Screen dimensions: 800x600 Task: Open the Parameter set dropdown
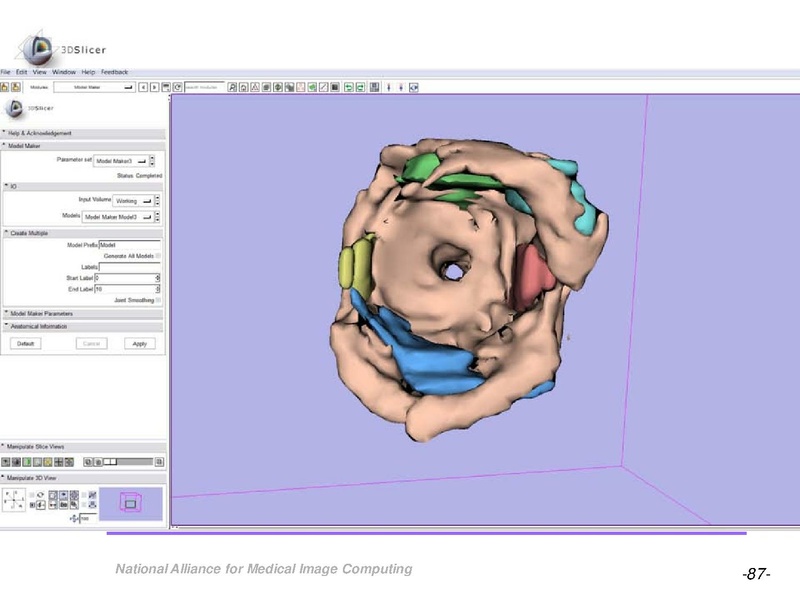tap(121, 161)
